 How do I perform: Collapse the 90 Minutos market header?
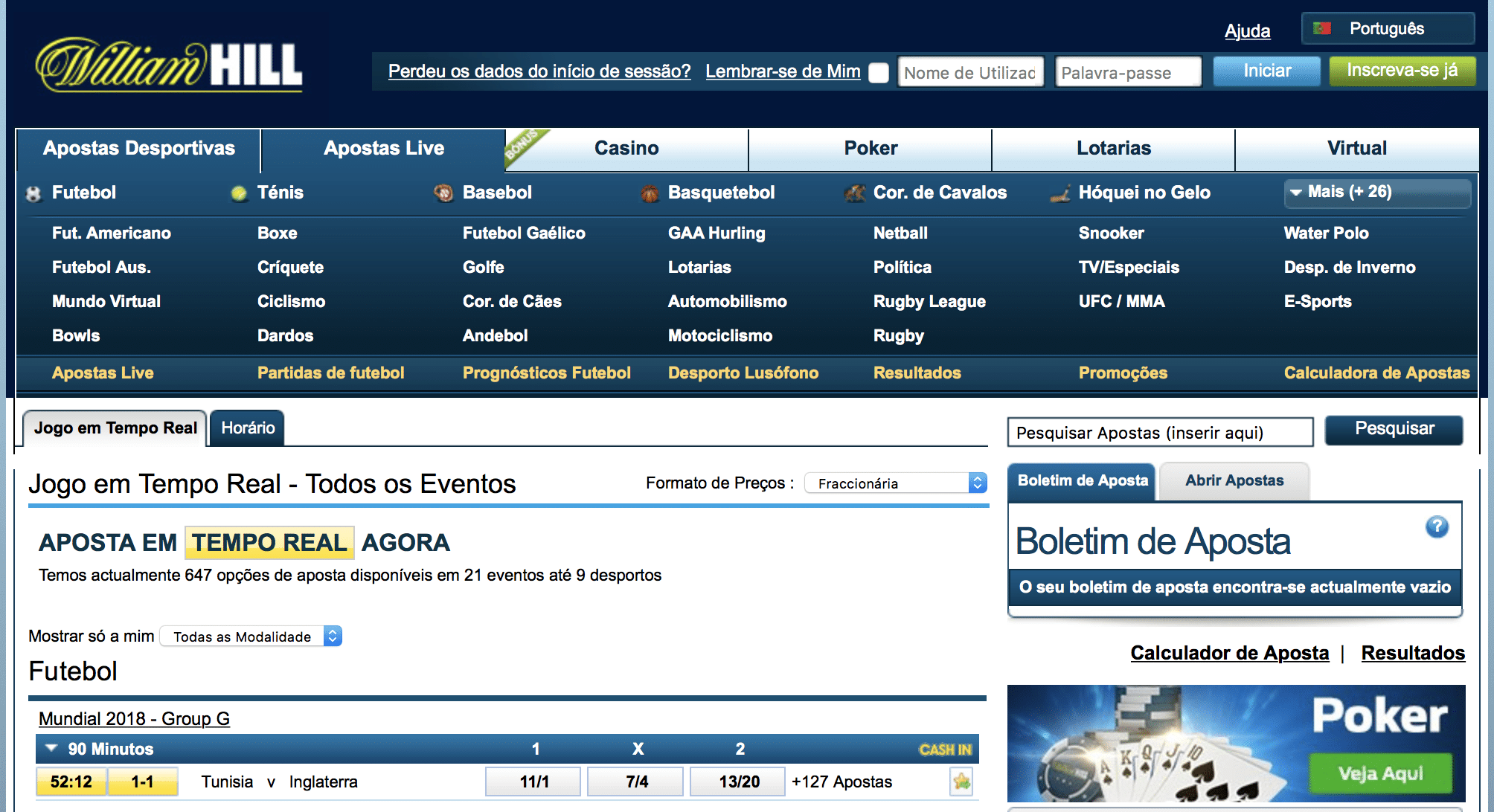pos(51,749)
